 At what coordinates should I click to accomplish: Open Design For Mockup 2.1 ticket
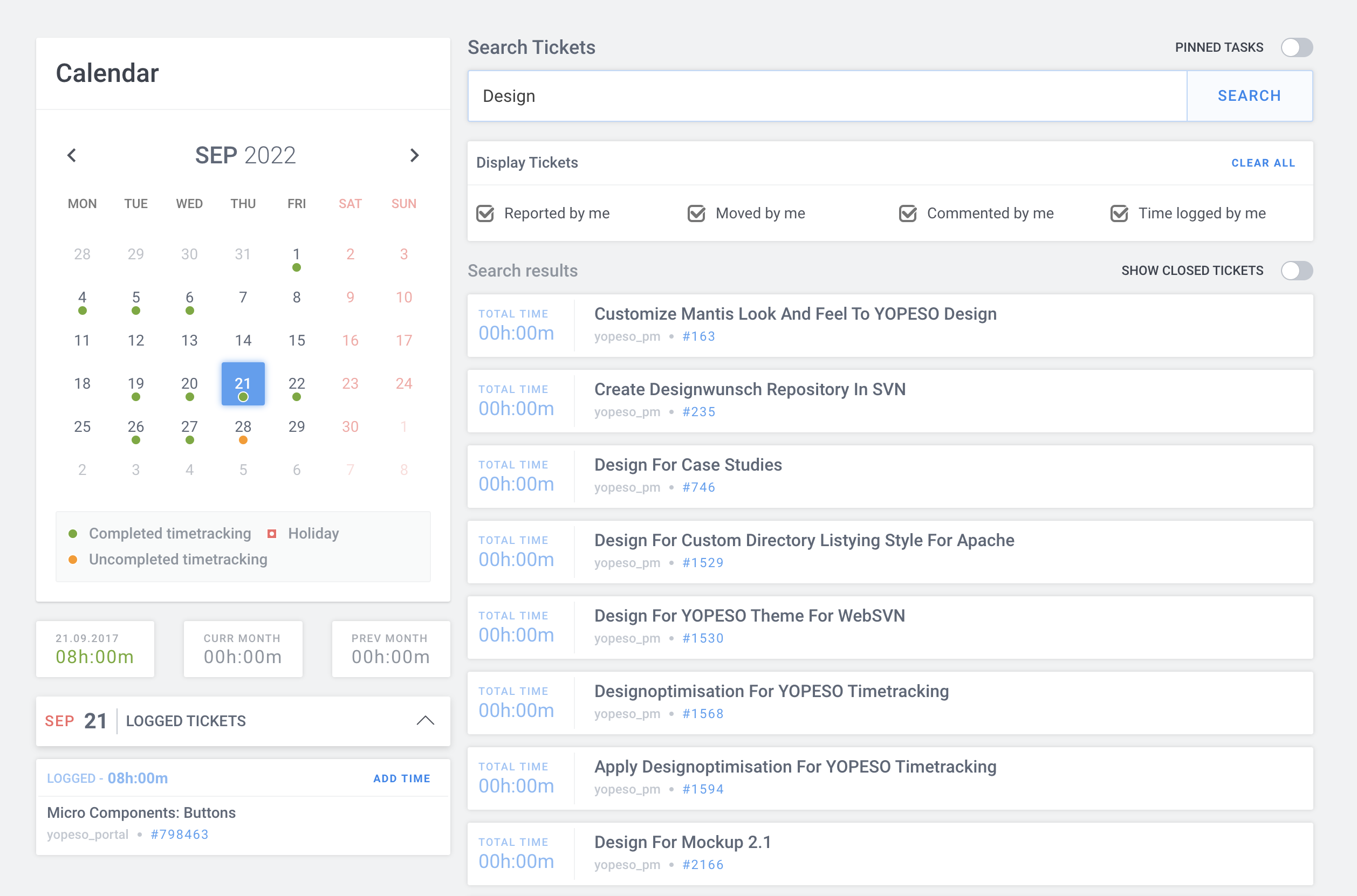coord(682,842)
